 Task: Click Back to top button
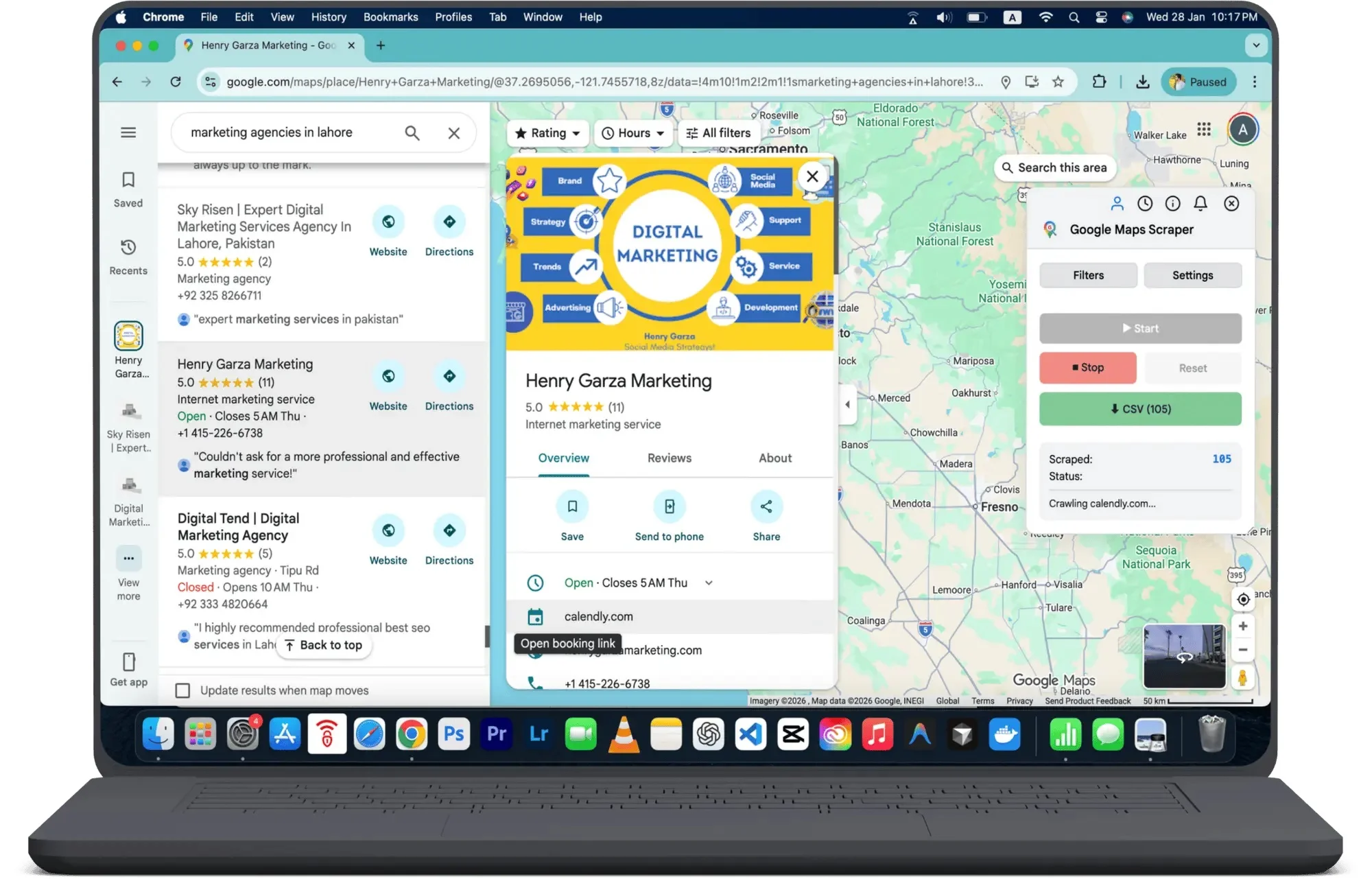coord(324,645)
